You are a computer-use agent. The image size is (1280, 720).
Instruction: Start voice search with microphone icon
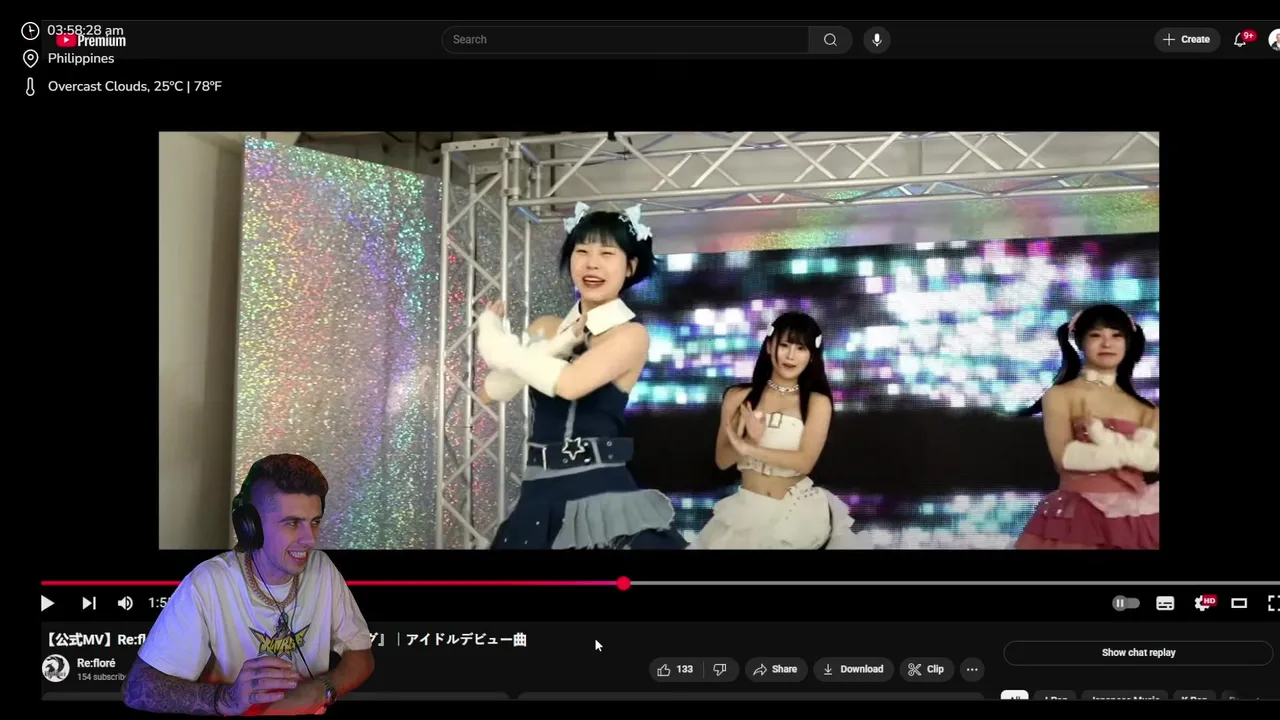[877, 39]
